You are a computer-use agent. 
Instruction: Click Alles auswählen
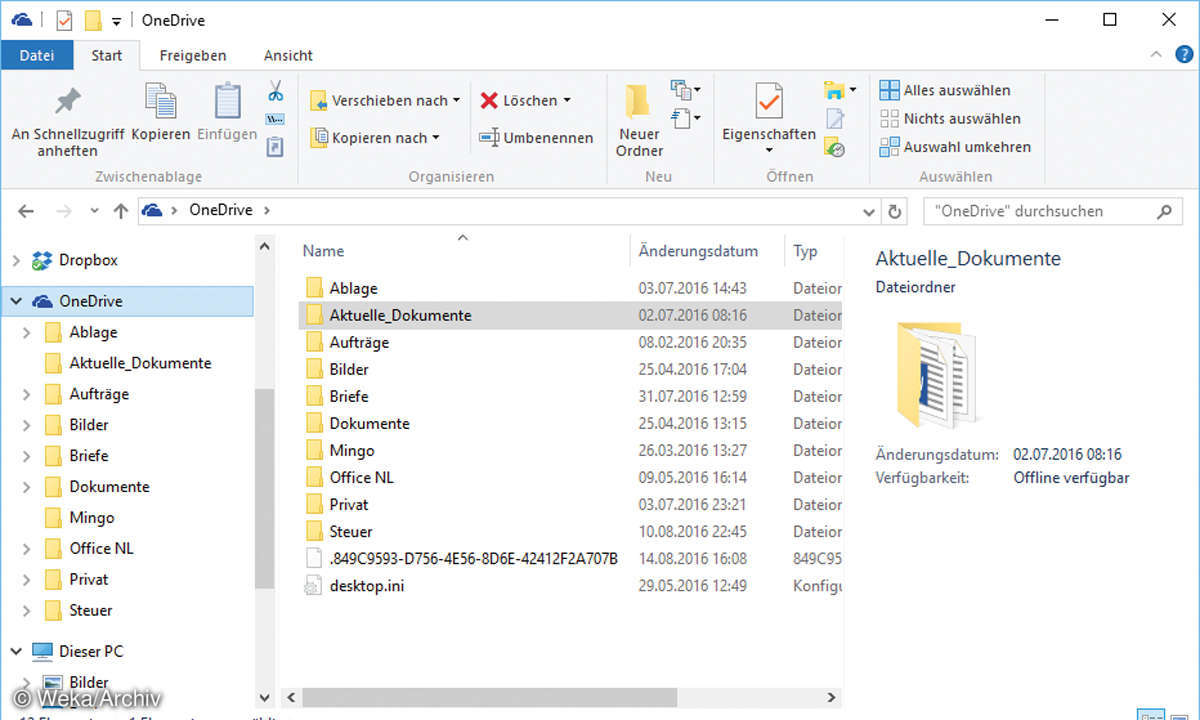pos(945,90)
